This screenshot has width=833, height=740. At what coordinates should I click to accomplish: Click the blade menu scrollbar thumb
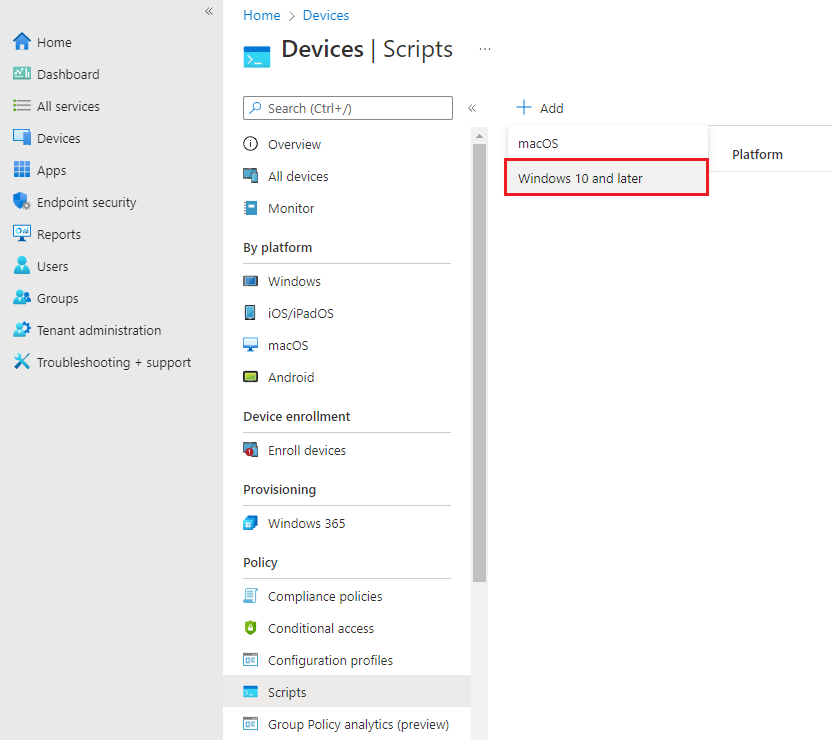(x=479, y=363)
